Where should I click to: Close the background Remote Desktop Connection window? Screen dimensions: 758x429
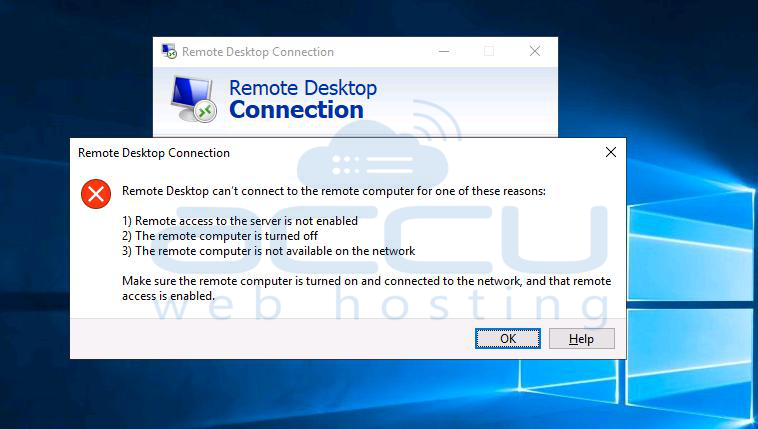tap(535, 51)
